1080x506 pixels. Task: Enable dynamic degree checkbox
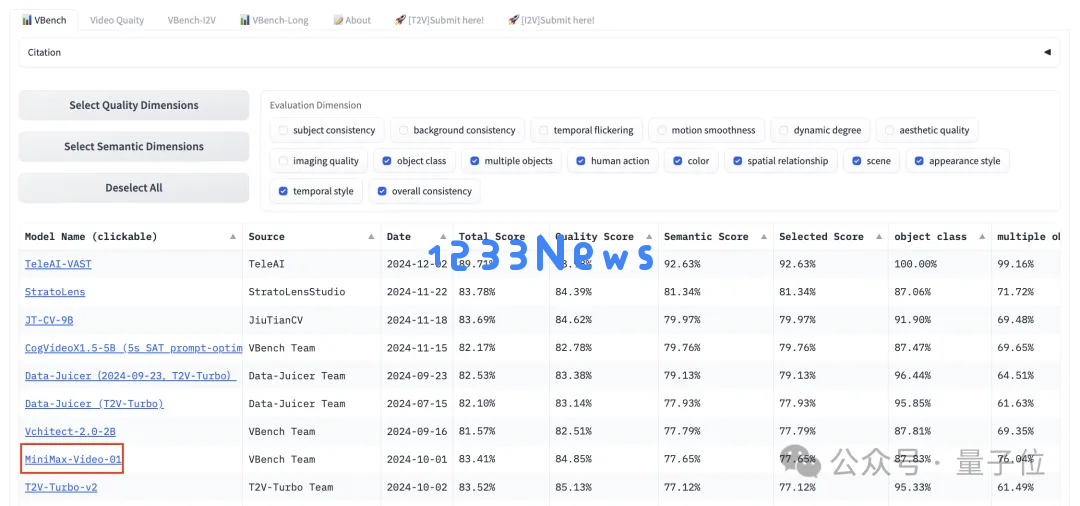pos(784,130)
